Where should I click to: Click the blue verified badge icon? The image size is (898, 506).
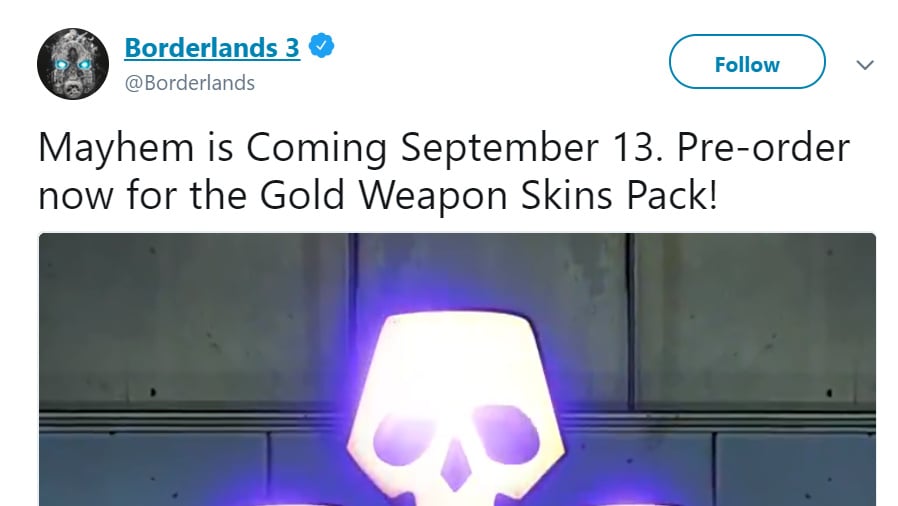coord(321,46)
